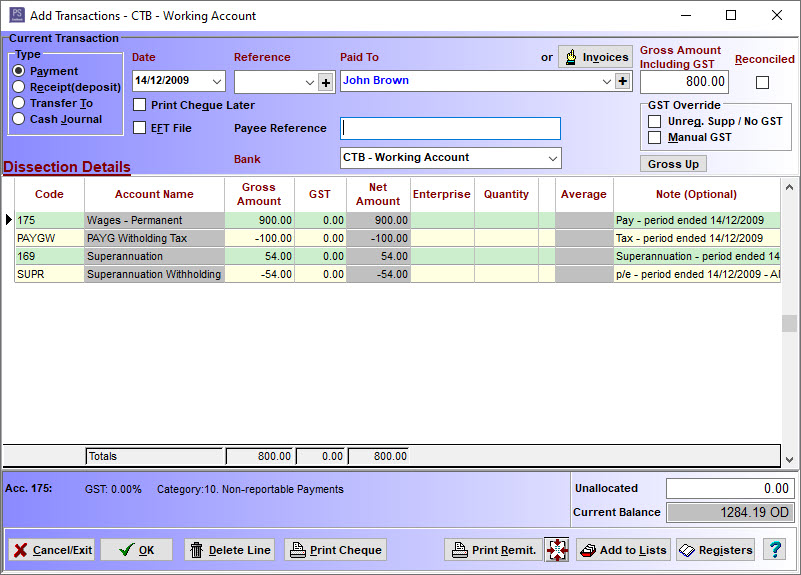This screenshot has width=801, height=575.
Task: Click the Current Balance 1284.19 OD value
Action: (x=730, y=512)
